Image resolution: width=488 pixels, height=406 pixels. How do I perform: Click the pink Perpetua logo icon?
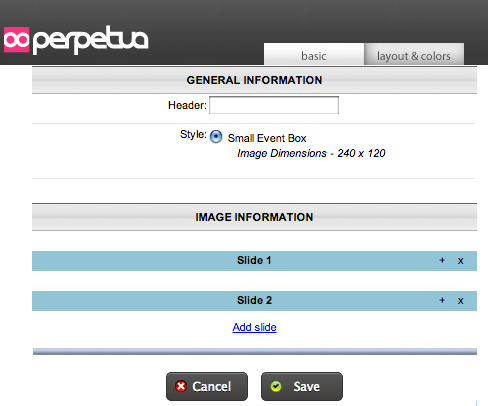(x=16, y=40)
